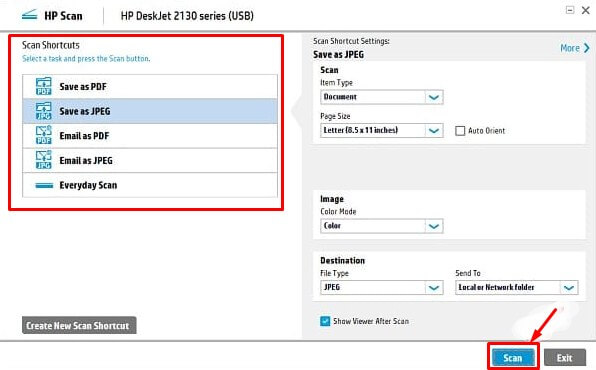Image resolution: width=596 pixels, height=370 pixels.
Task: Click the Save as PDF shortcut icon
Action: [43, 86]
